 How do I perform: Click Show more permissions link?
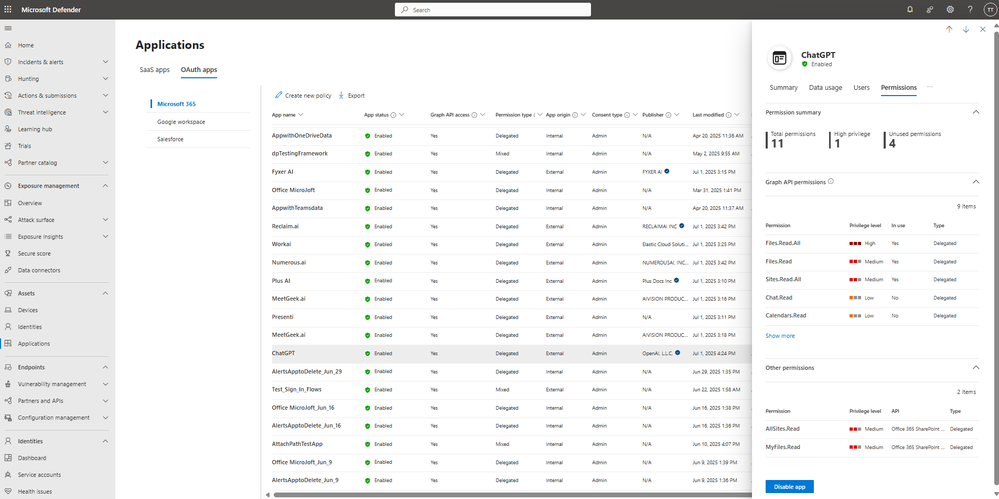pos(780,336)
